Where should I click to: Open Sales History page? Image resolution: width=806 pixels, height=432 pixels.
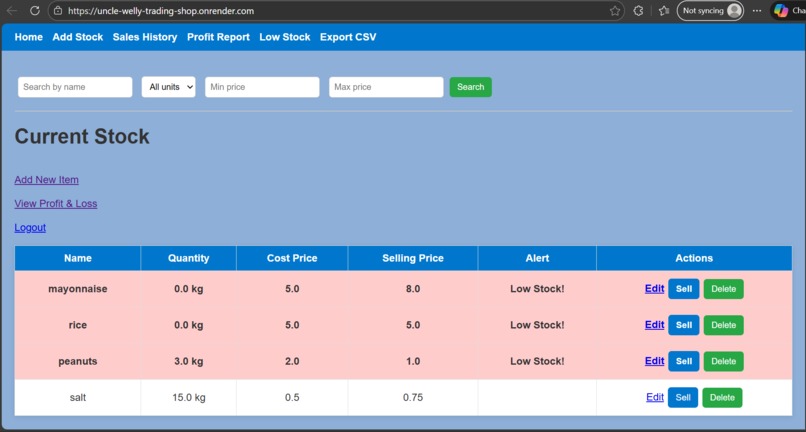click(145, 37)
